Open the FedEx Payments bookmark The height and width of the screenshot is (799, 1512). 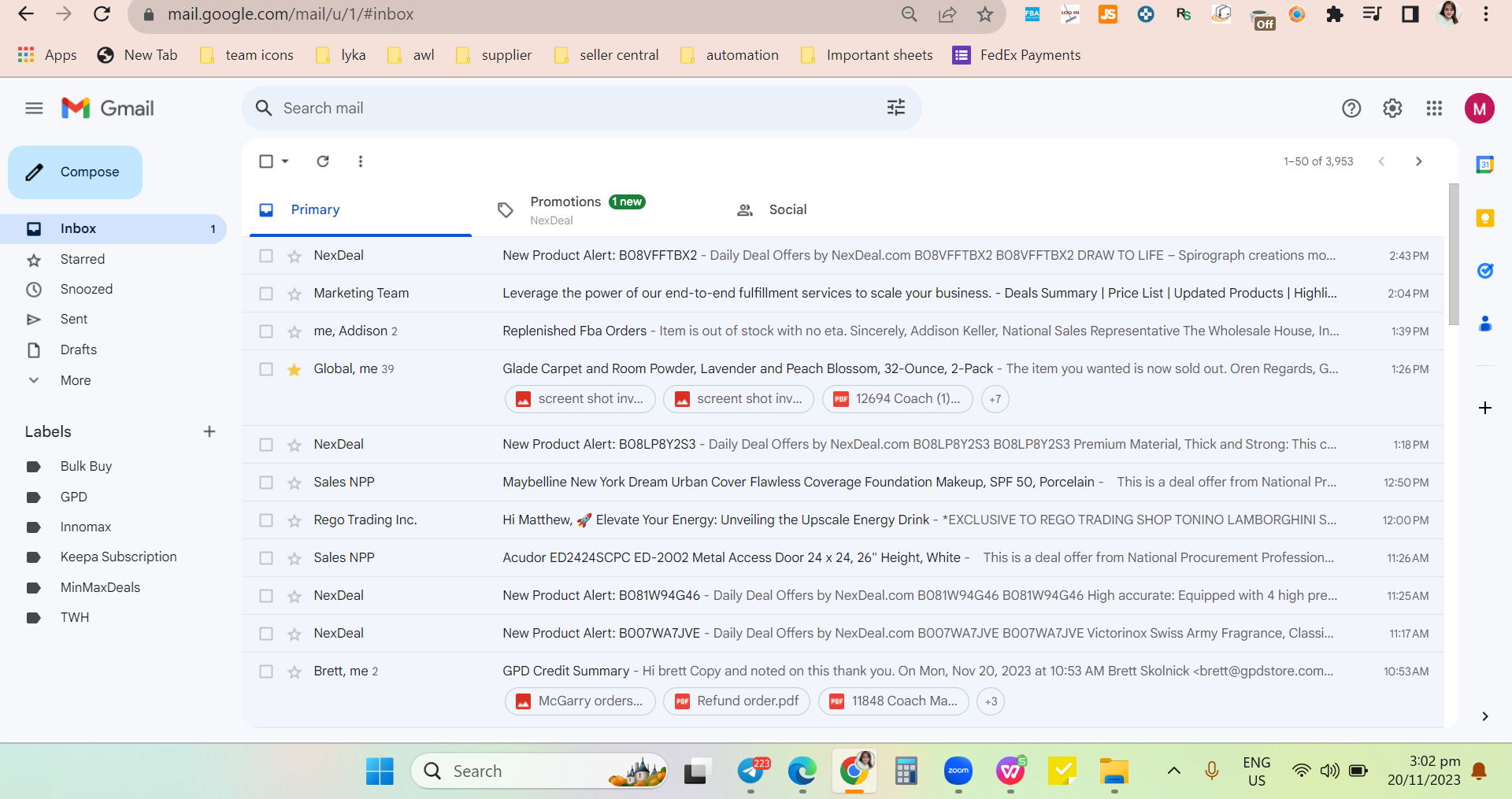point(1017,55)
